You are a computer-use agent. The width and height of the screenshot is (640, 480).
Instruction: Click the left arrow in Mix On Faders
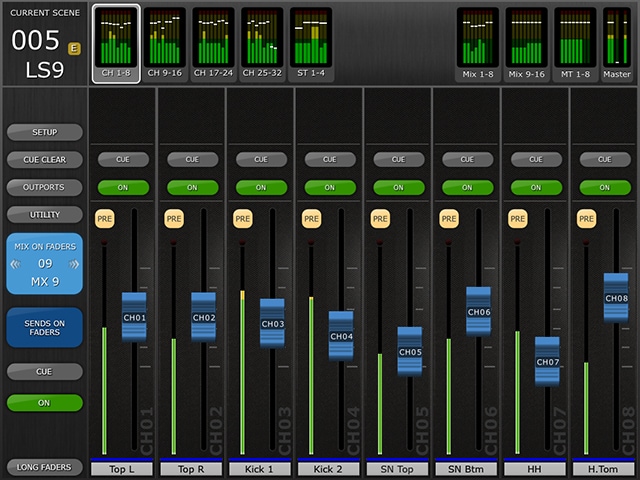tap(17, 264)
